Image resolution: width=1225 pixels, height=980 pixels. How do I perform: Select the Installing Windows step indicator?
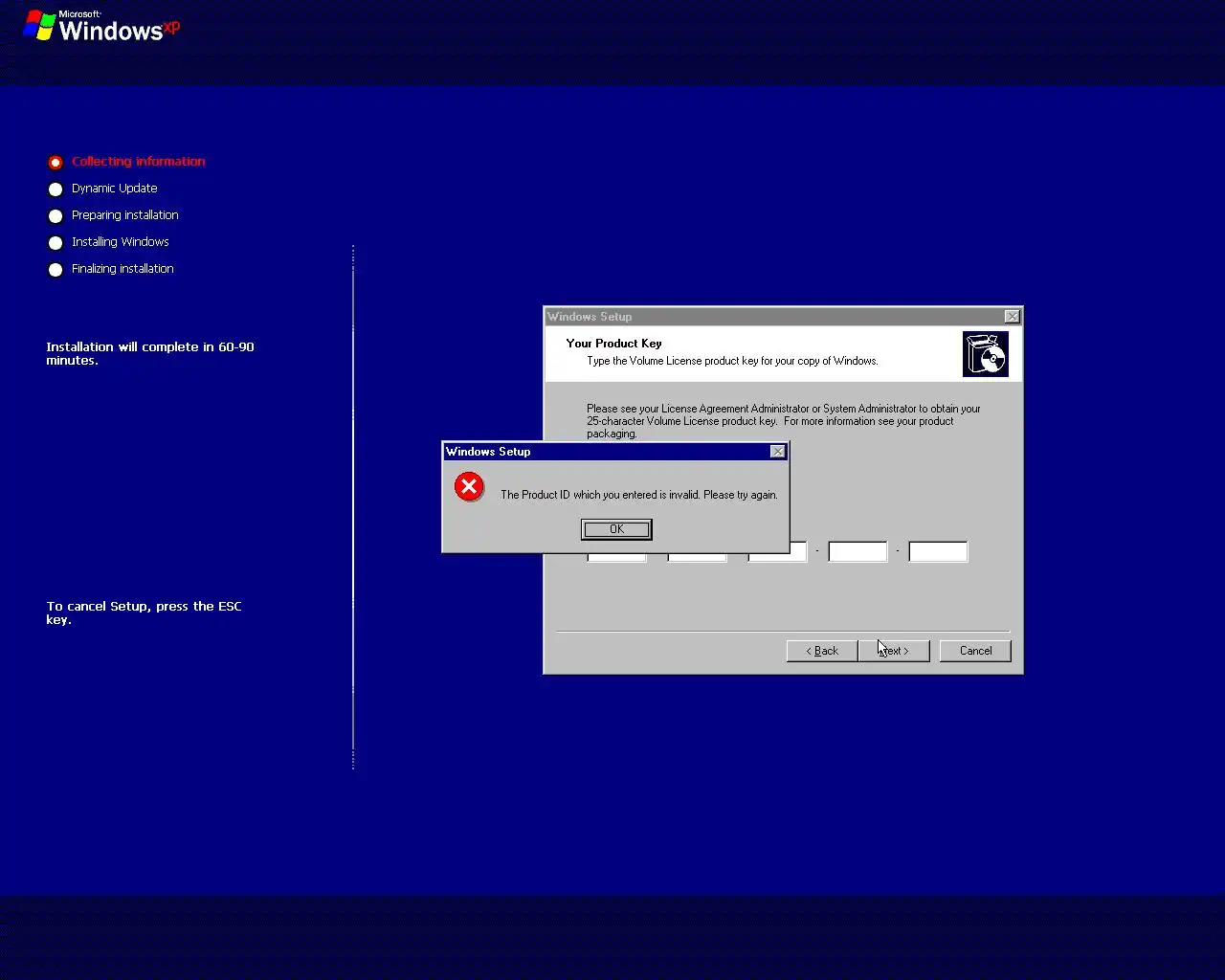[56, 243]
